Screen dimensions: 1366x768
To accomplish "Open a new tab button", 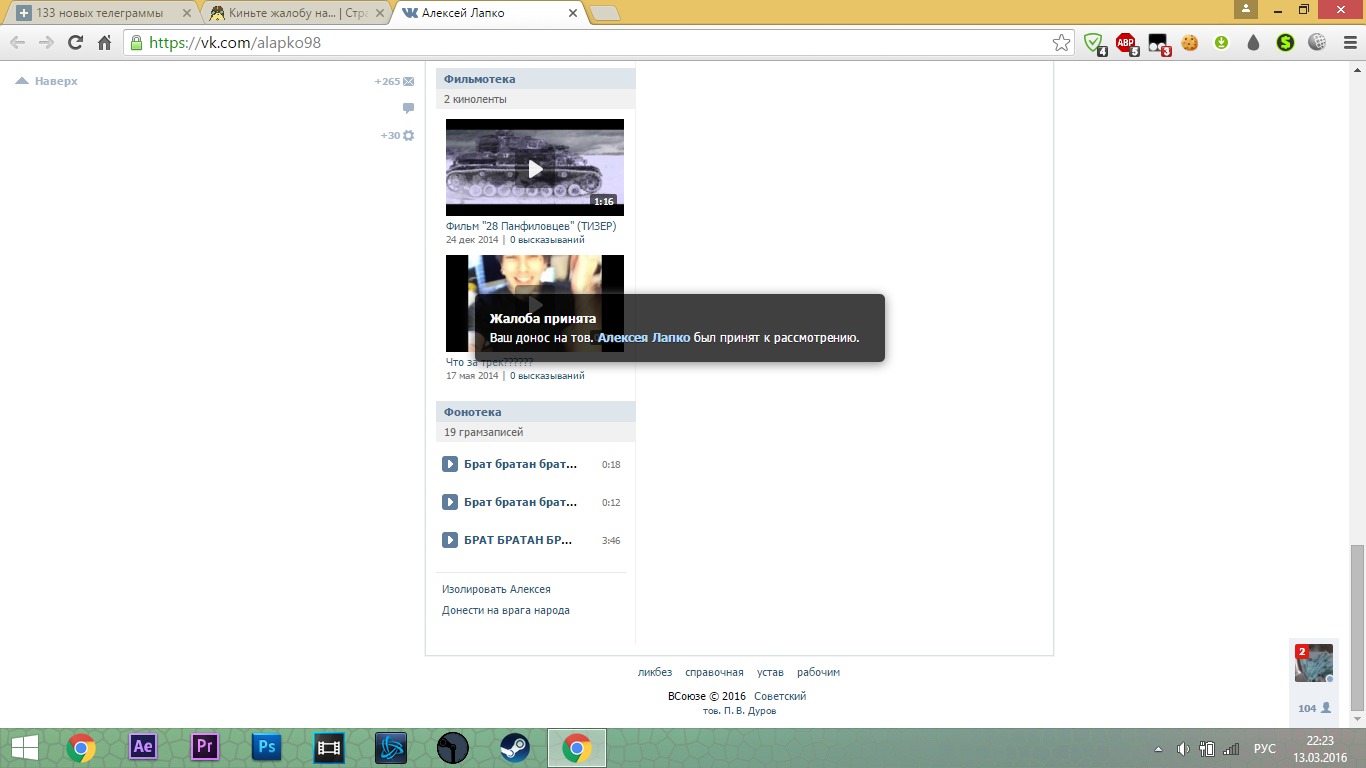I will point(605,13).
